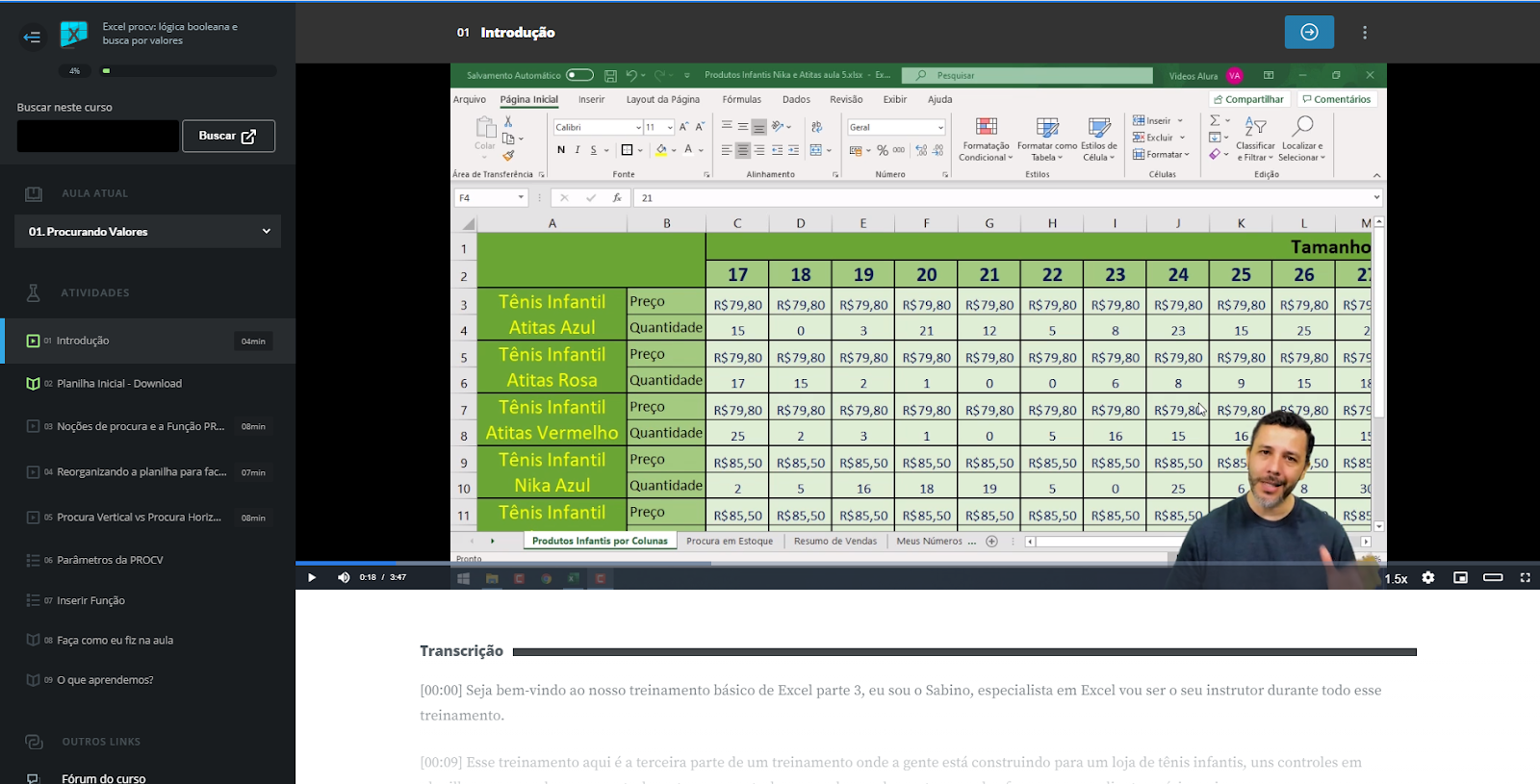Click the course progress bar

[x=189, y=70]
